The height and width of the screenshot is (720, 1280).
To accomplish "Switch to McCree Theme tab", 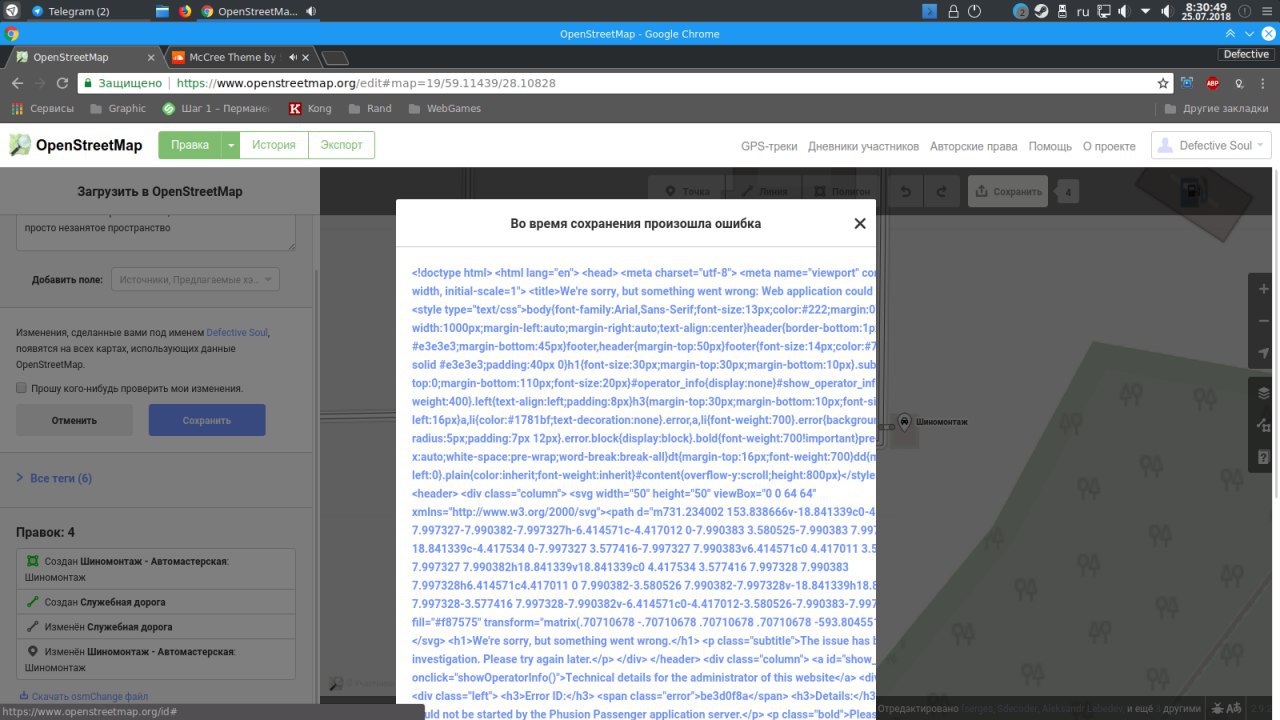I will point(239,57).
